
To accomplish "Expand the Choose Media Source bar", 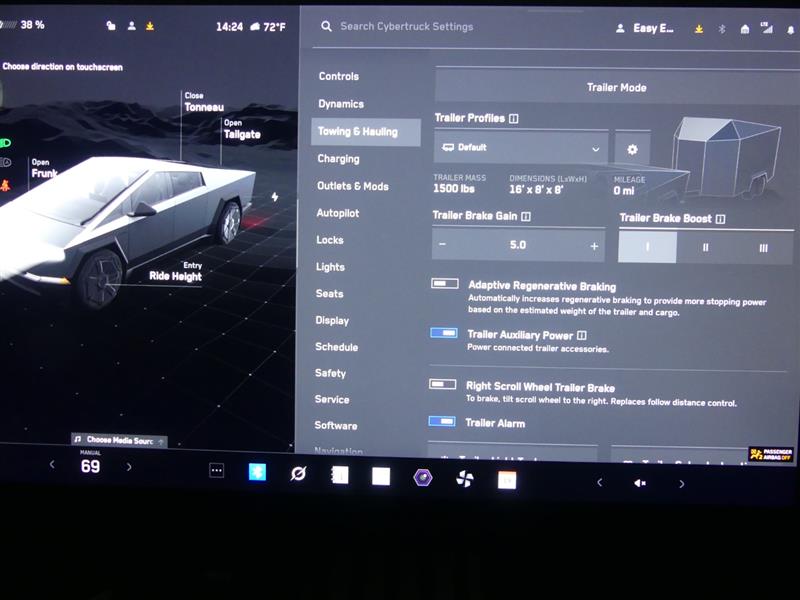I will [119, 440].
